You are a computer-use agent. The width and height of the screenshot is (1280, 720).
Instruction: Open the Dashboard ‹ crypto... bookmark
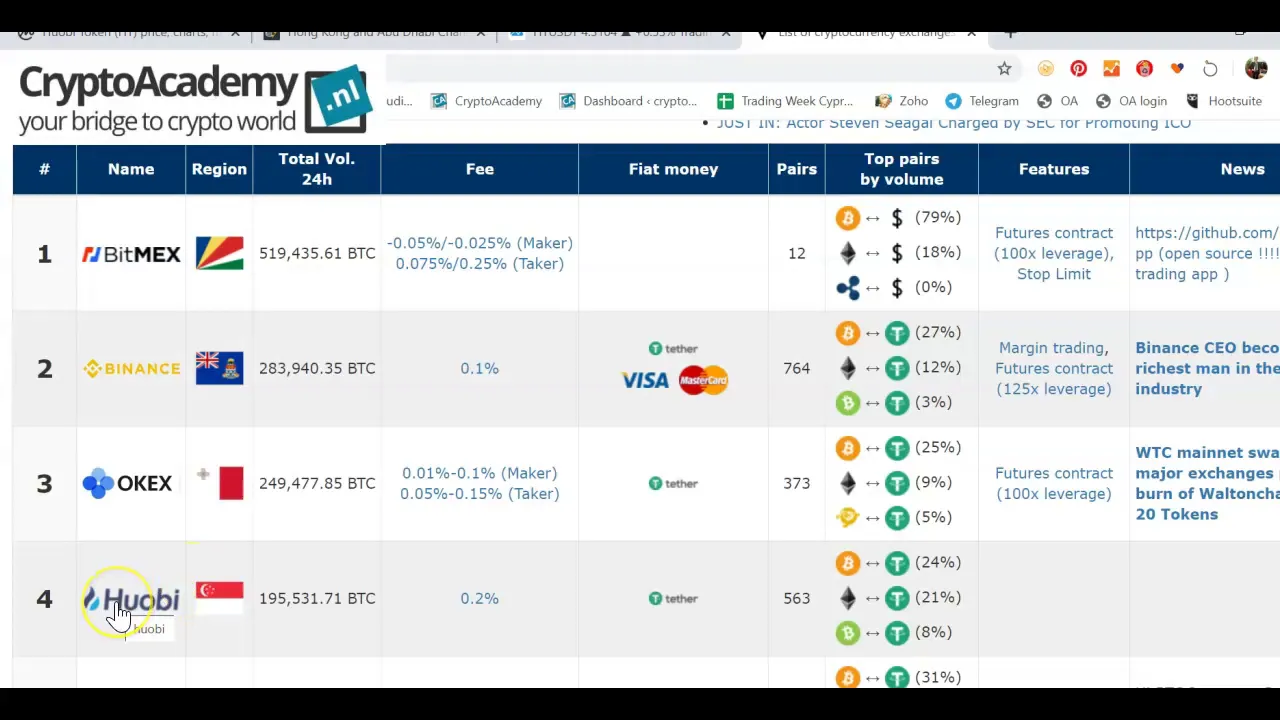(x=629, y=101)
